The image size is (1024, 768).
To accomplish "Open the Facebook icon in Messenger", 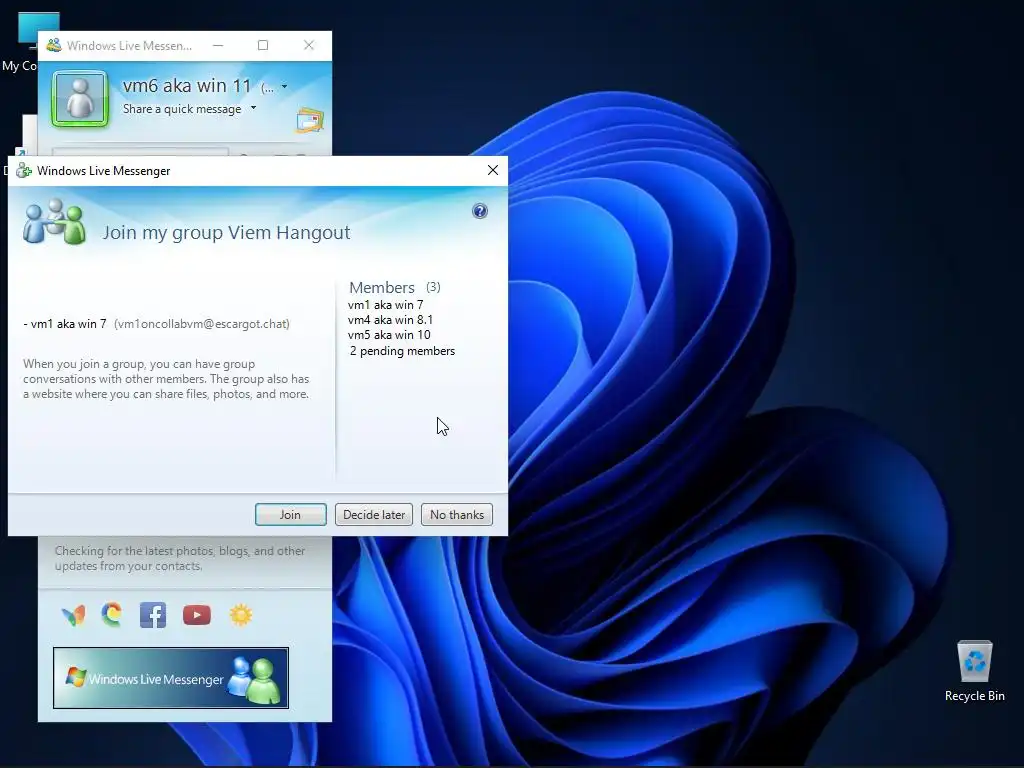I will click(153, 615).
